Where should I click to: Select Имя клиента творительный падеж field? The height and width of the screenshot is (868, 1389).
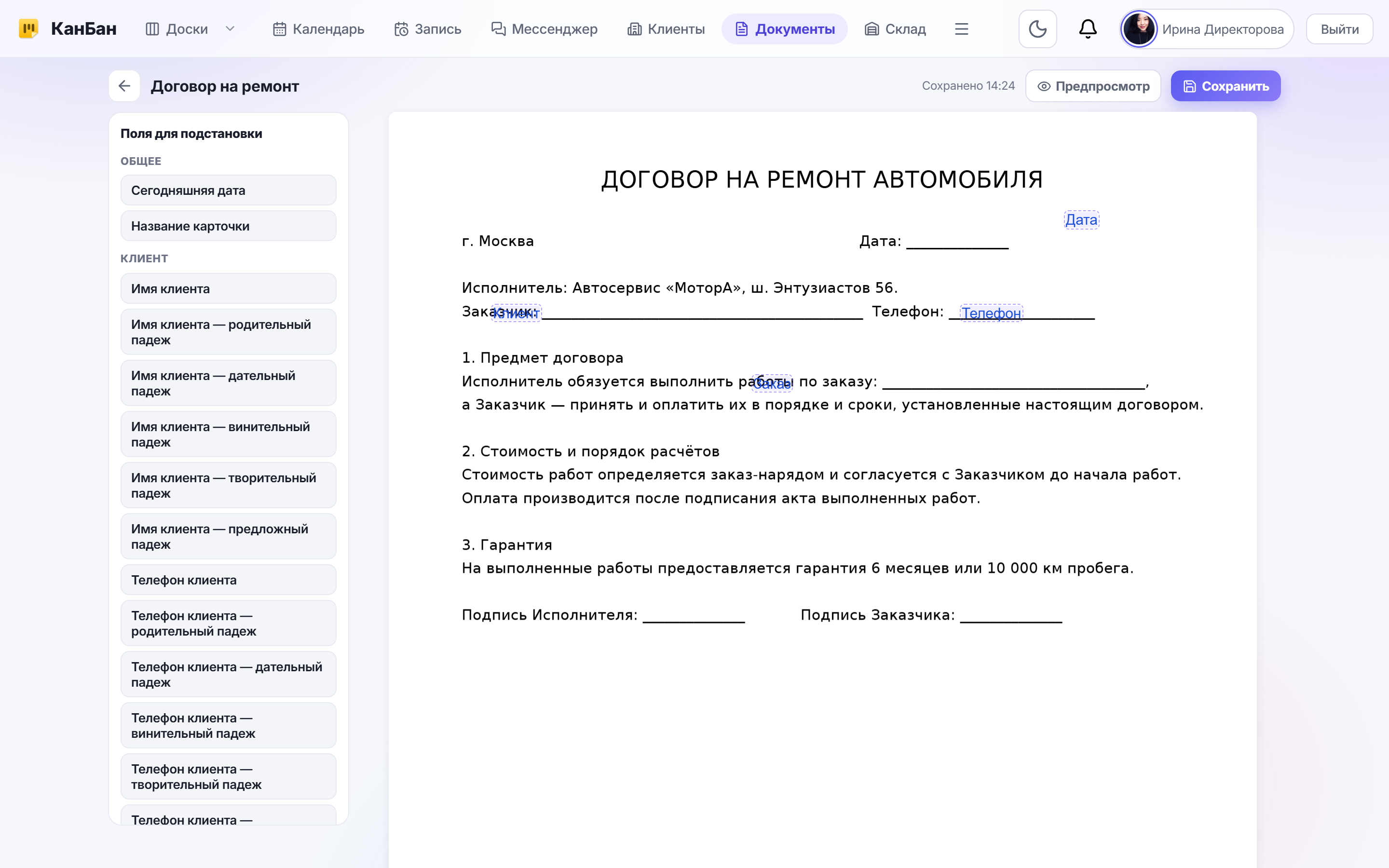click(229, 485)
